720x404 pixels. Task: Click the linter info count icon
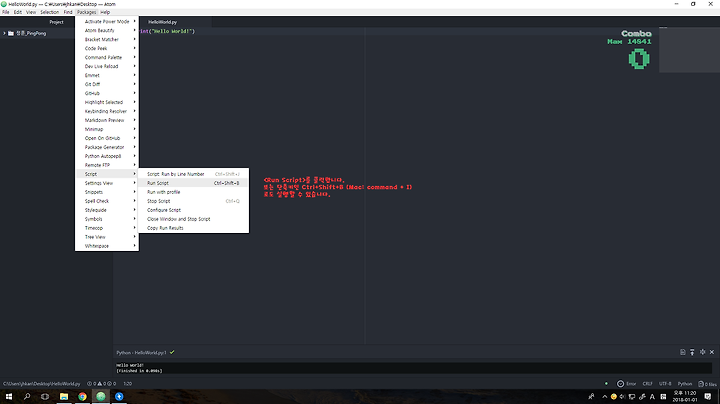click(x=109, y=383)
